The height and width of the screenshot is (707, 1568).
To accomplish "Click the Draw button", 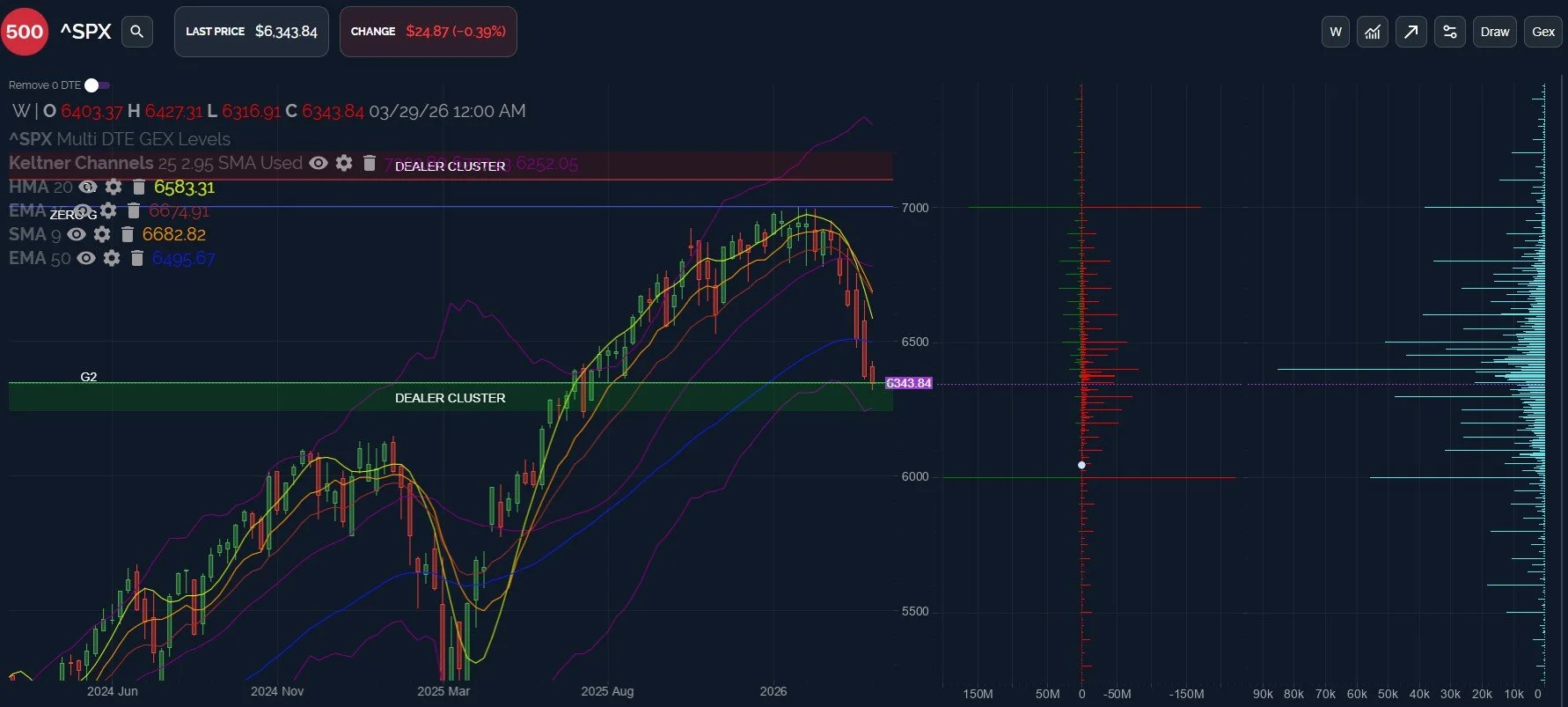I will (1495, 32).
